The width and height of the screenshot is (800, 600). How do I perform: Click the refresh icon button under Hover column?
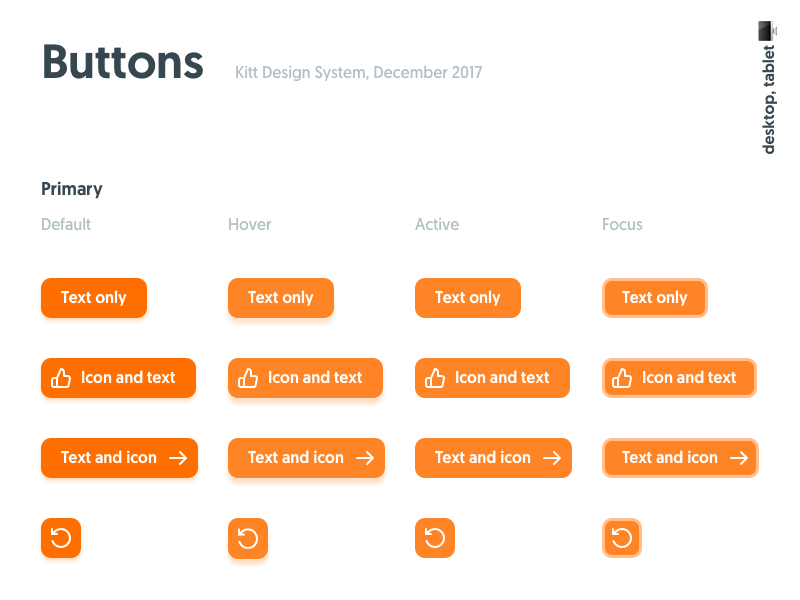pos(248,538)
